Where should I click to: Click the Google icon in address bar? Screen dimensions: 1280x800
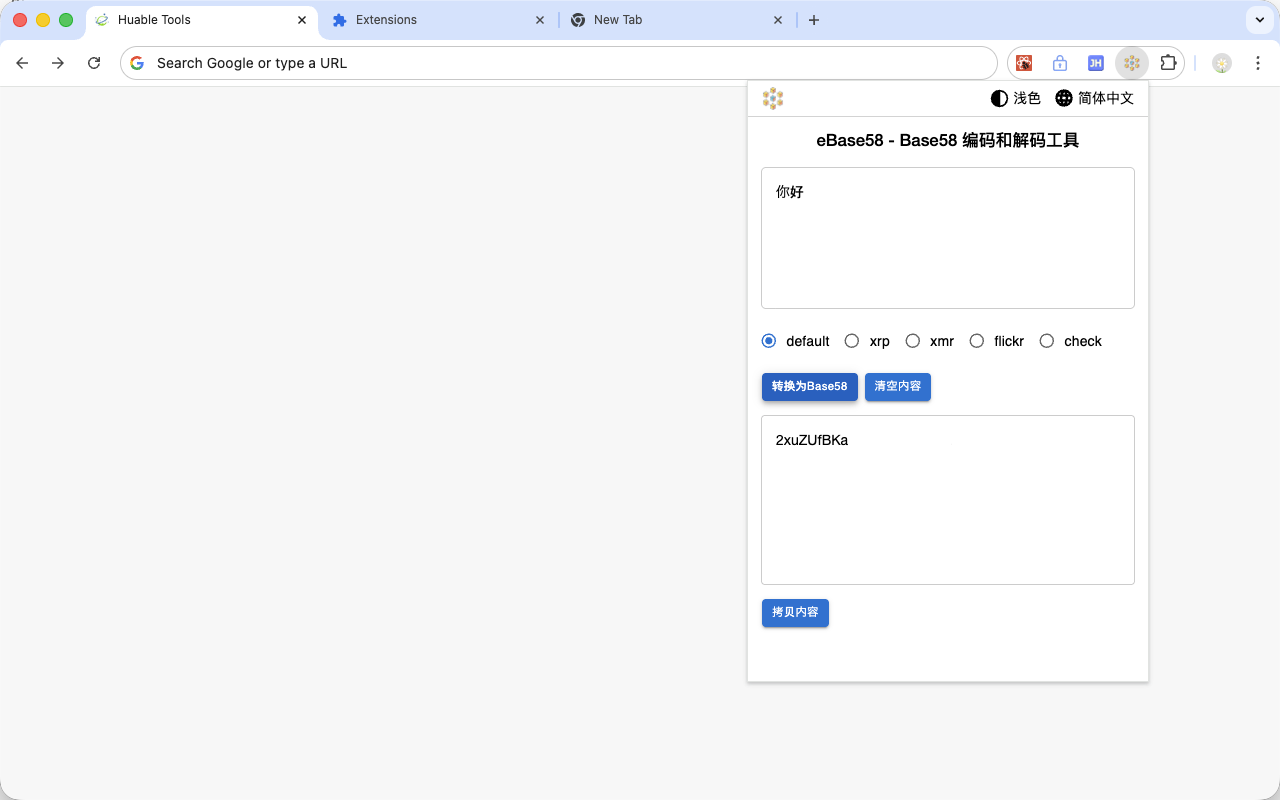pos(137,63)
